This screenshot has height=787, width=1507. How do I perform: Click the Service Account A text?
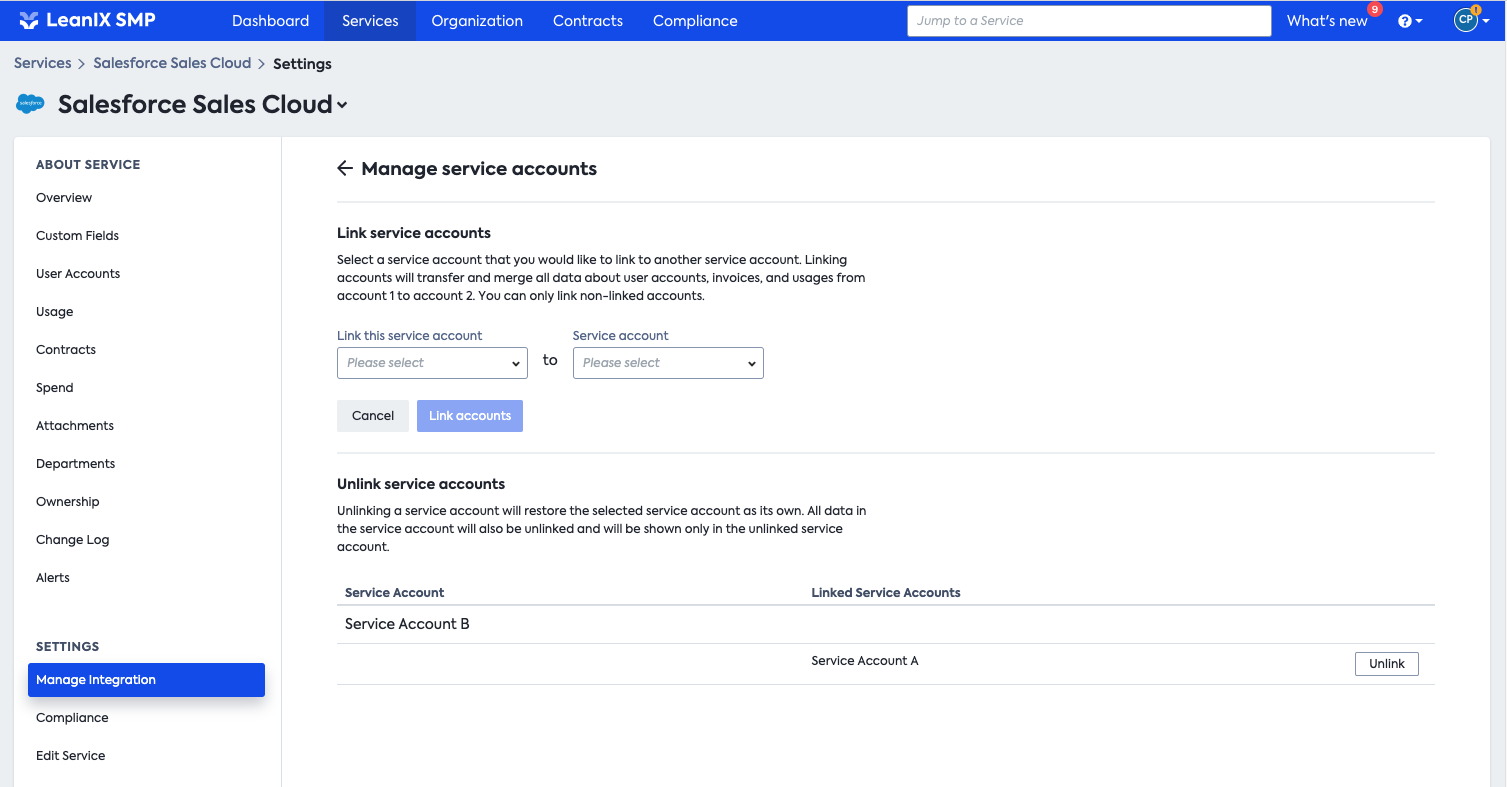click(x=864, y=661)
